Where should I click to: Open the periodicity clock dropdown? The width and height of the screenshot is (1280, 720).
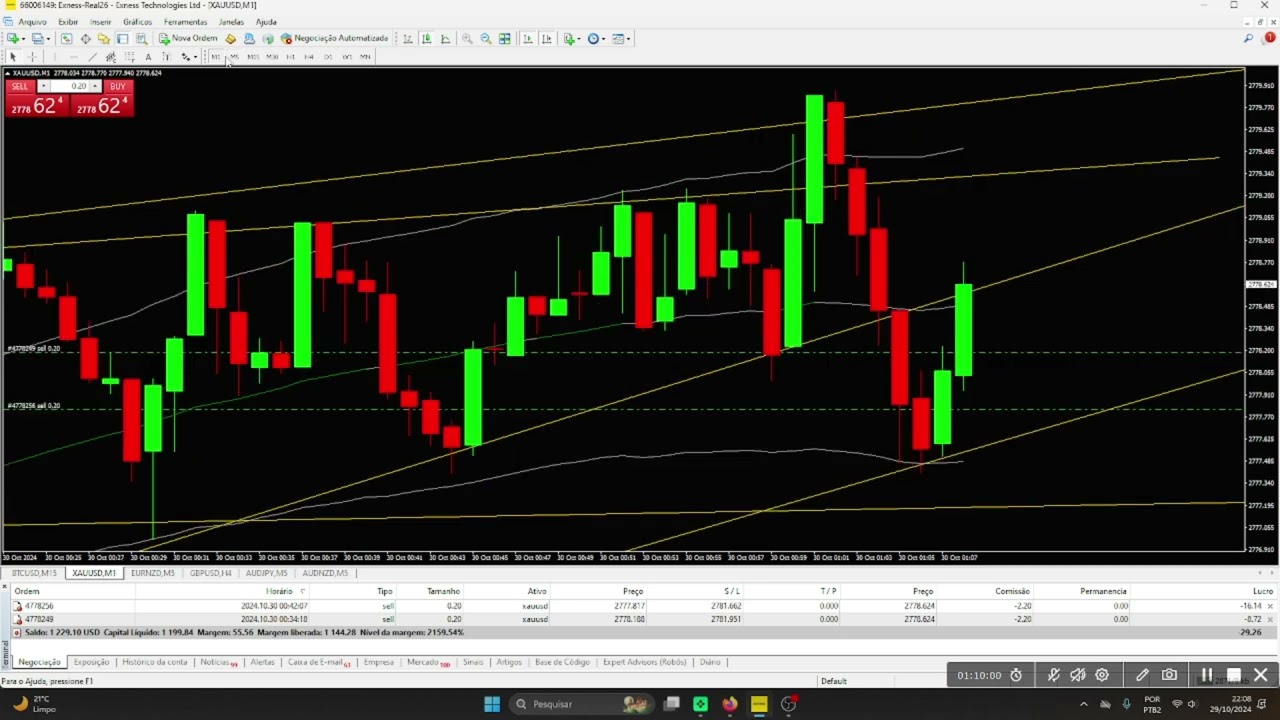click(x=603, y=39)
